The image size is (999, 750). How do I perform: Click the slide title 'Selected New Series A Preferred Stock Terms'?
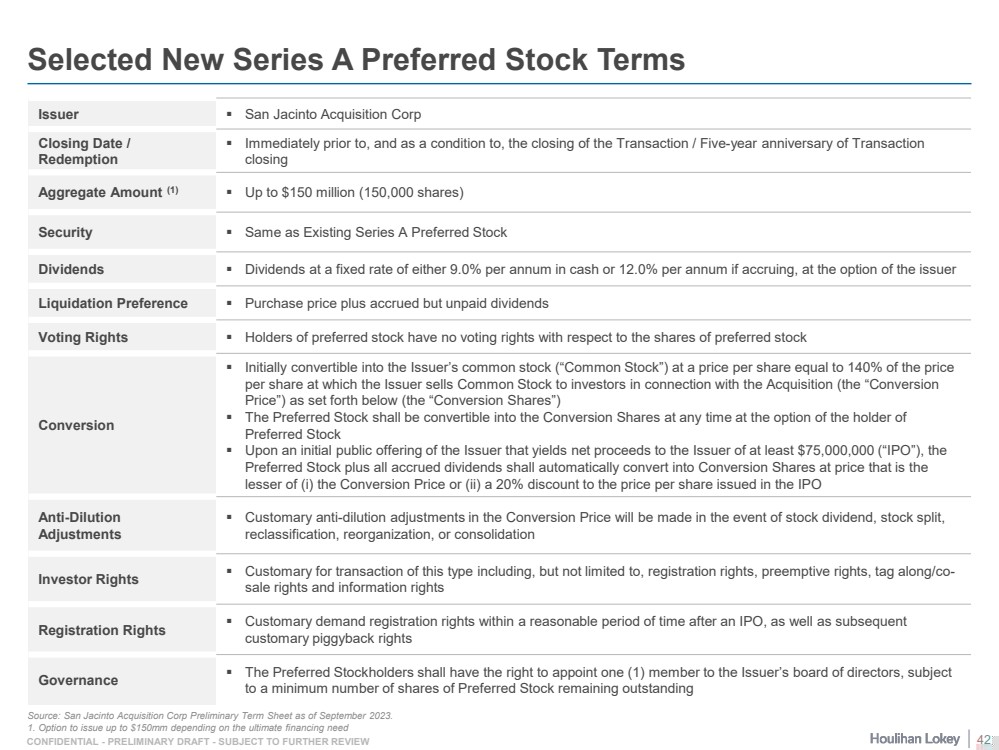(356, 59)
